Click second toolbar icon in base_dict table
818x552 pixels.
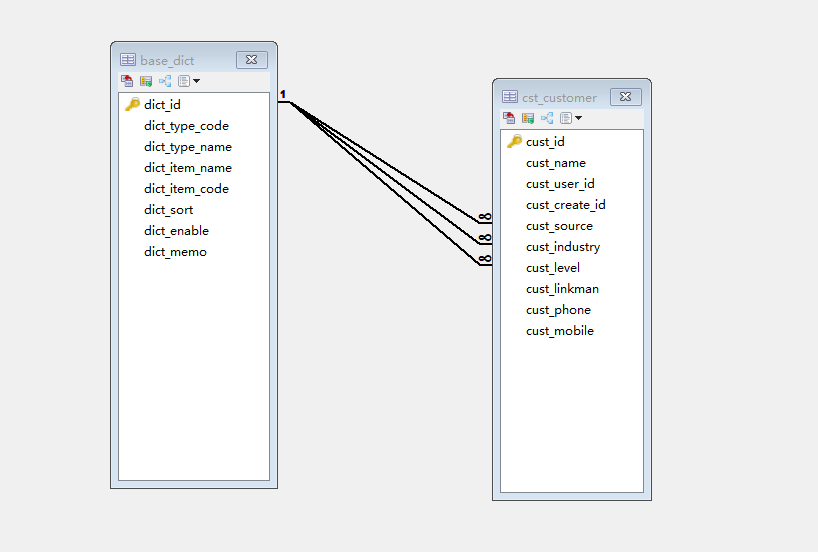[146, 81]
